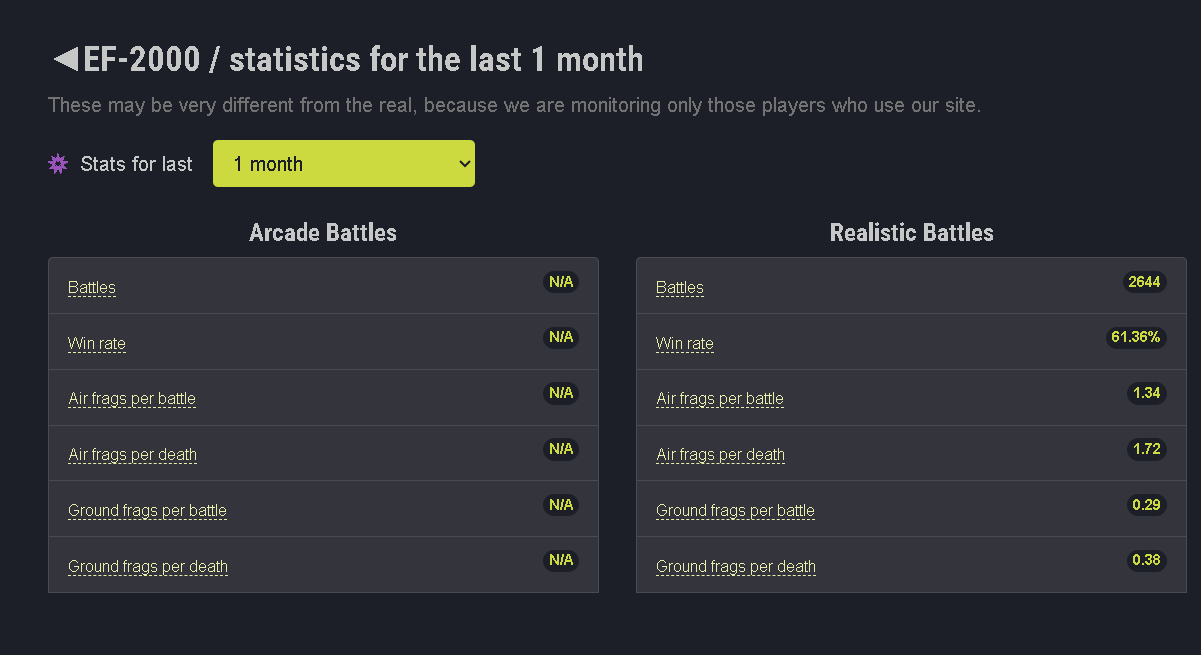
Task: Select Air frags per death in Arcade
Action: [132, 455]
